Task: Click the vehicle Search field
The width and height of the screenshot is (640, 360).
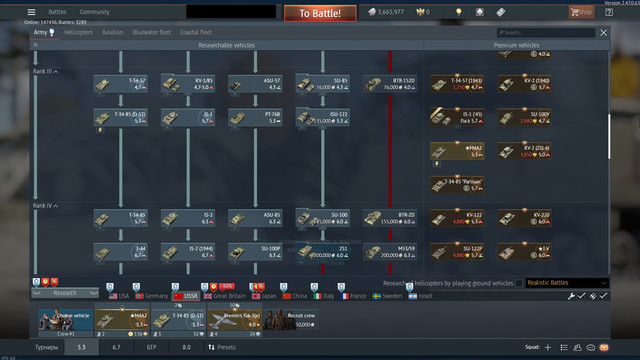Action: (546, 33)
